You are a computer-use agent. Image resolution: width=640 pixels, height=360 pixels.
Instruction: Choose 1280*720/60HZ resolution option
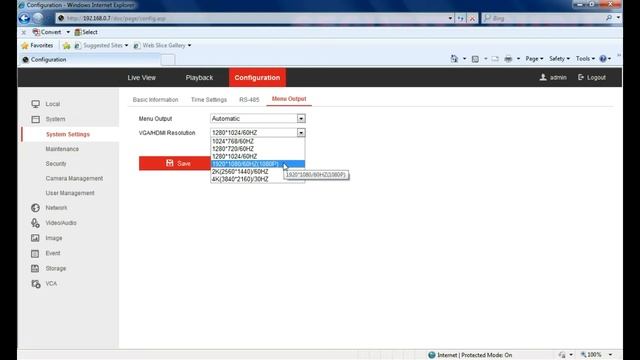click(x=258, y=149)
